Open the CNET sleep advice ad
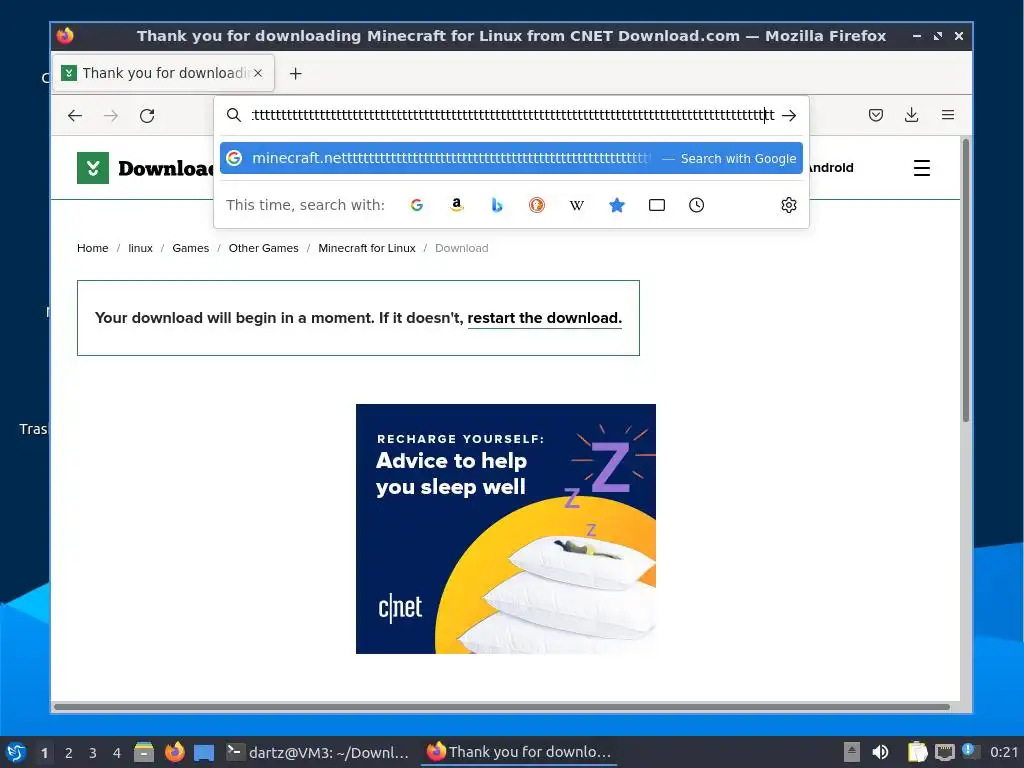Image resolution: width=1024 pixels, height=768 pixels. (x=505, y=529)
